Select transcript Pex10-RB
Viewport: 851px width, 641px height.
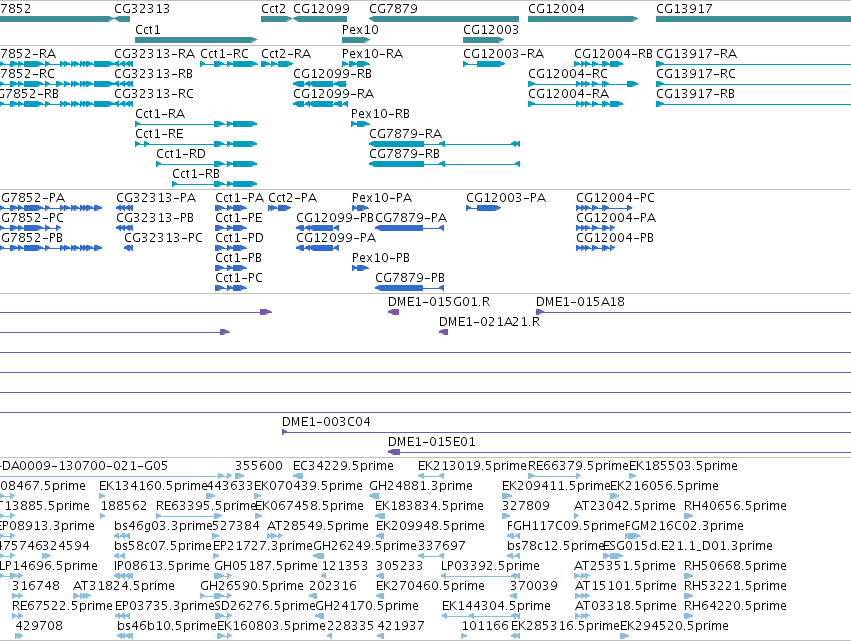click(x=360, y=124)
